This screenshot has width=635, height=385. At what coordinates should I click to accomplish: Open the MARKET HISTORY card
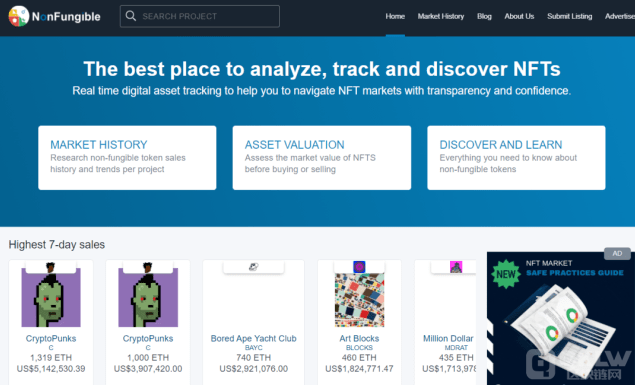pos(127,157)
